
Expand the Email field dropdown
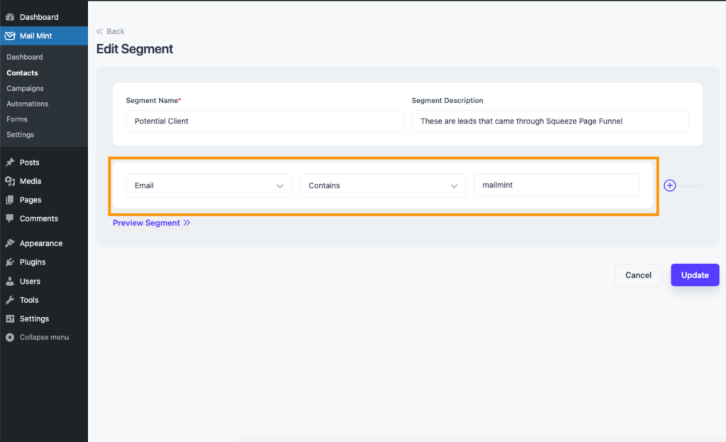[x=208, y=186]
